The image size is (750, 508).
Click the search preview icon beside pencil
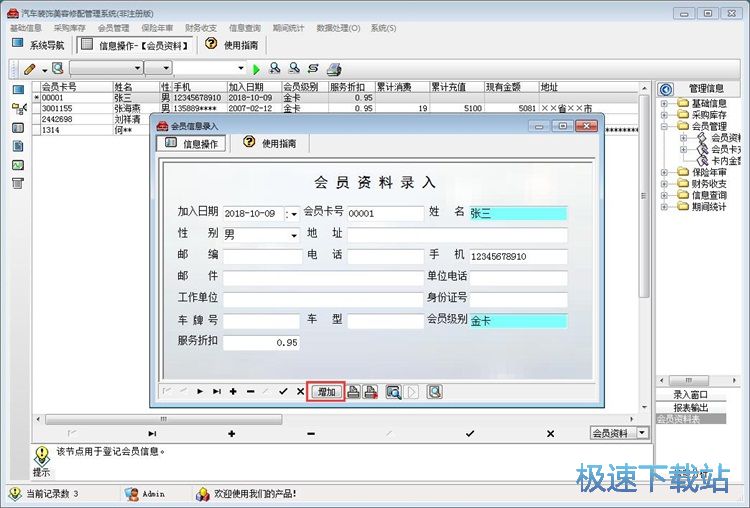(x=58, y=69)
